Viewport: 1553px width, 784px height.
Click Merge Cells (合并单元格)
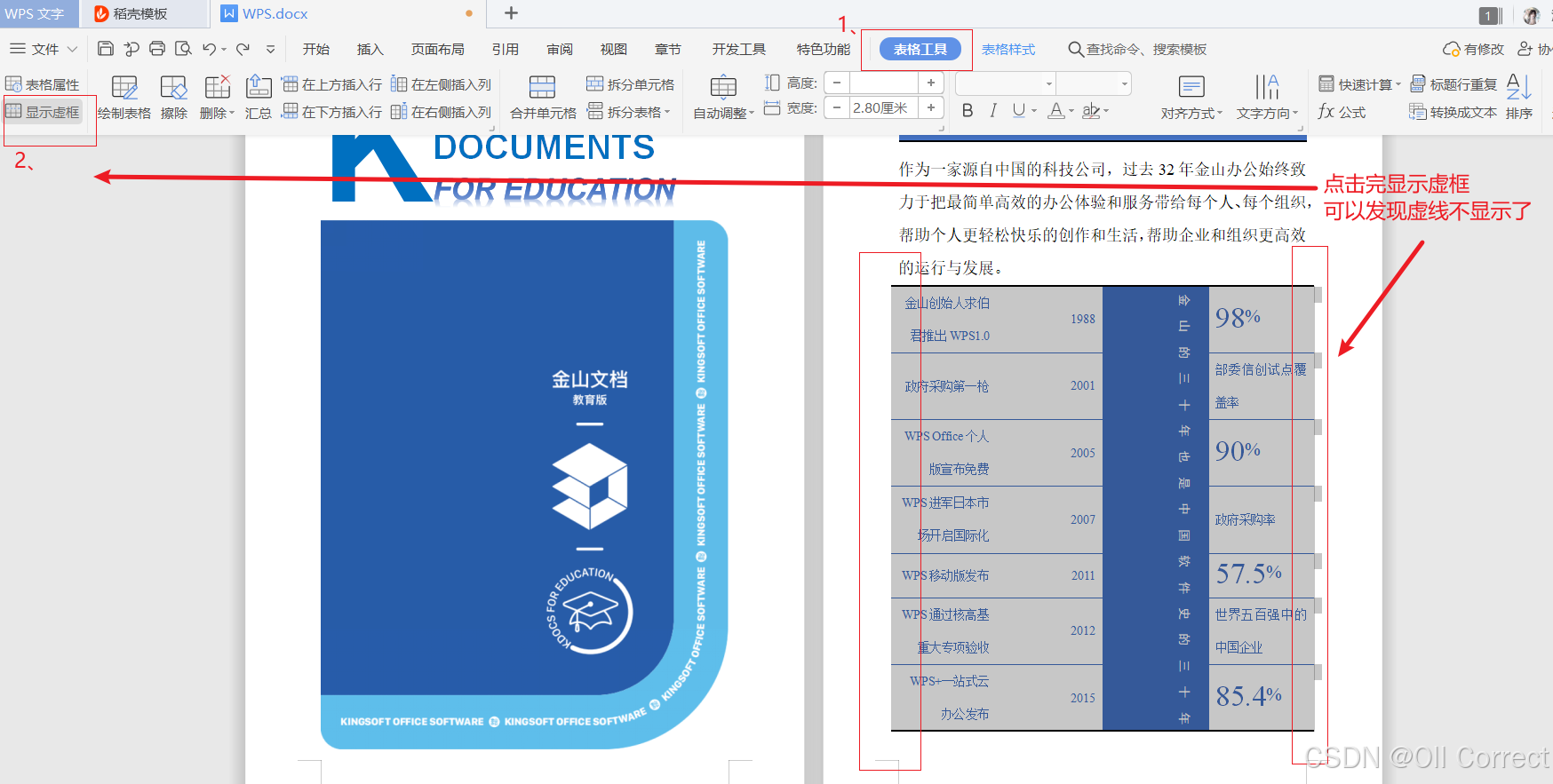tap(543, 99)
